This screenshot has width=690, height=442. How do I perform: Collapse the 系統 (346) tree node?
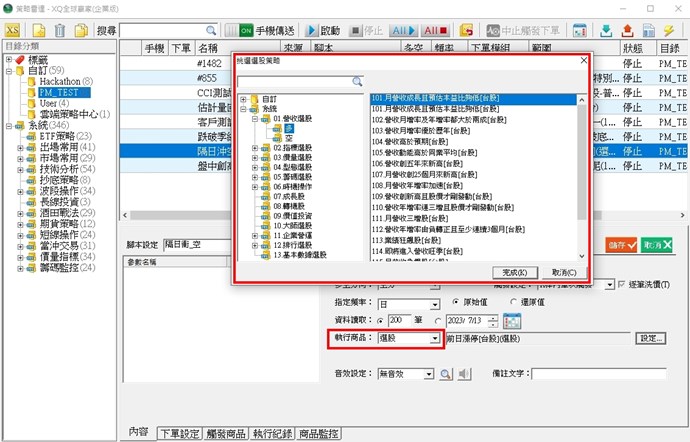tap(9, 126)
